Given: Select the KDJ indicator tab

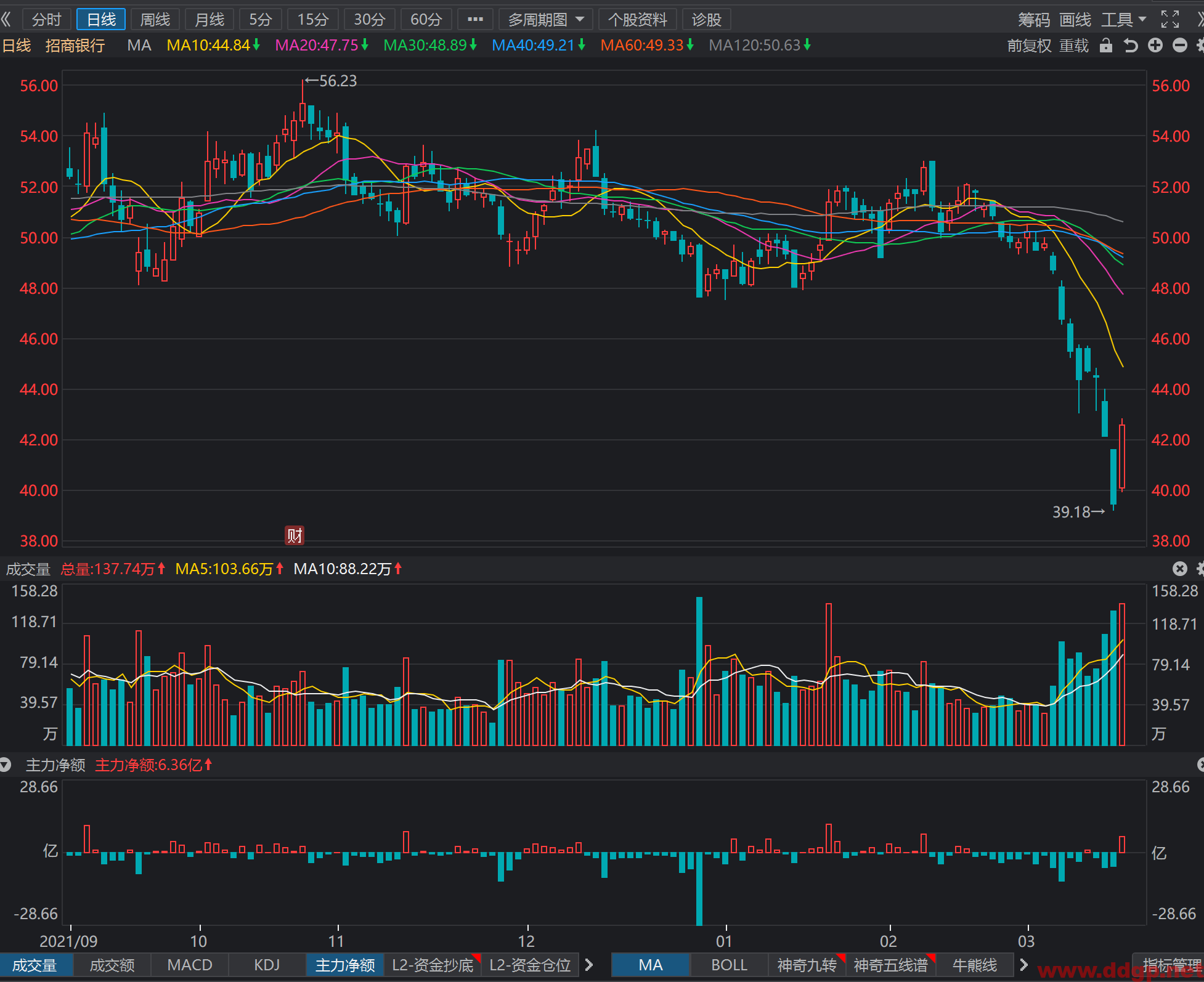Looking at the screenshot, I should [x=267, y=965].
